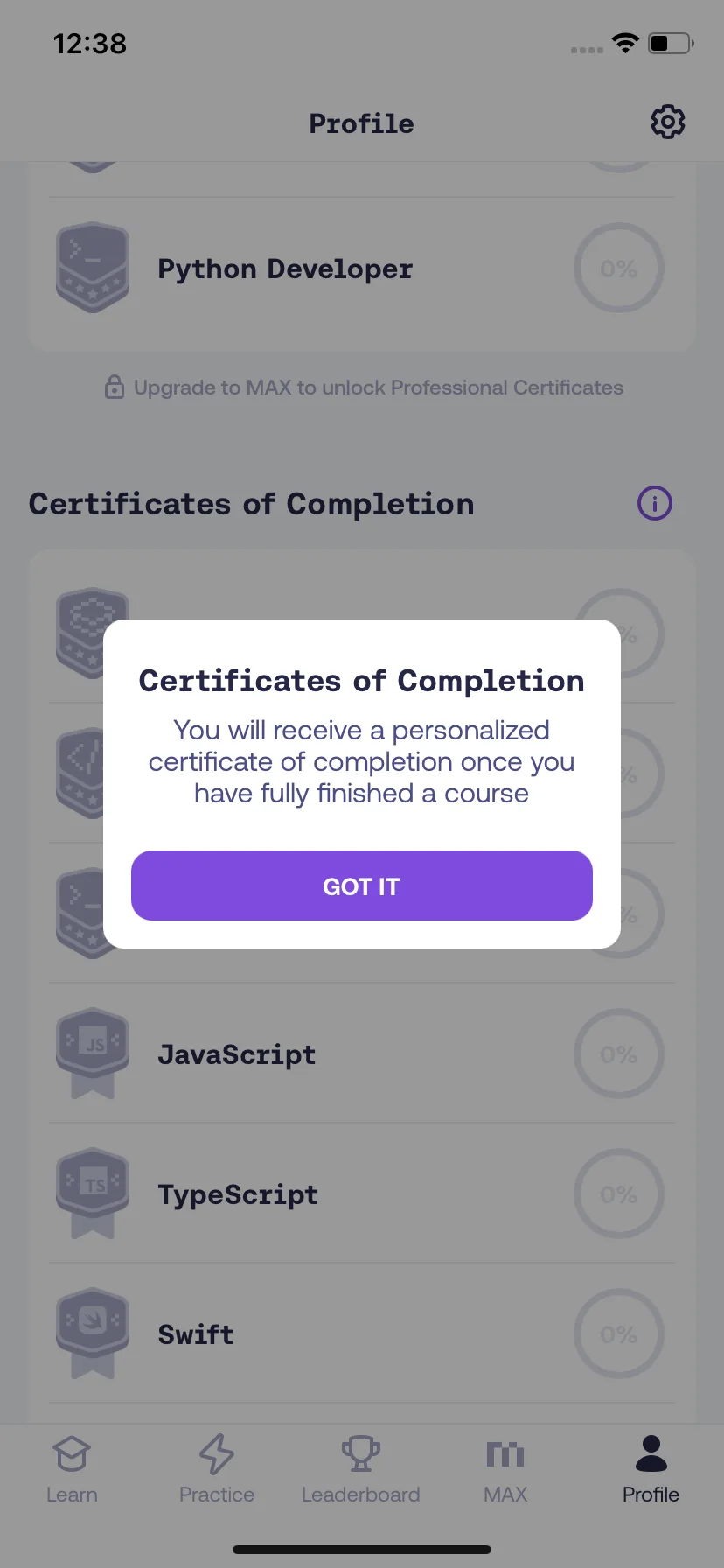Tap the Certificates of Completion info icon
Image resolution: width=724 pixels, height=1568 pixels.
click(654, 503)
